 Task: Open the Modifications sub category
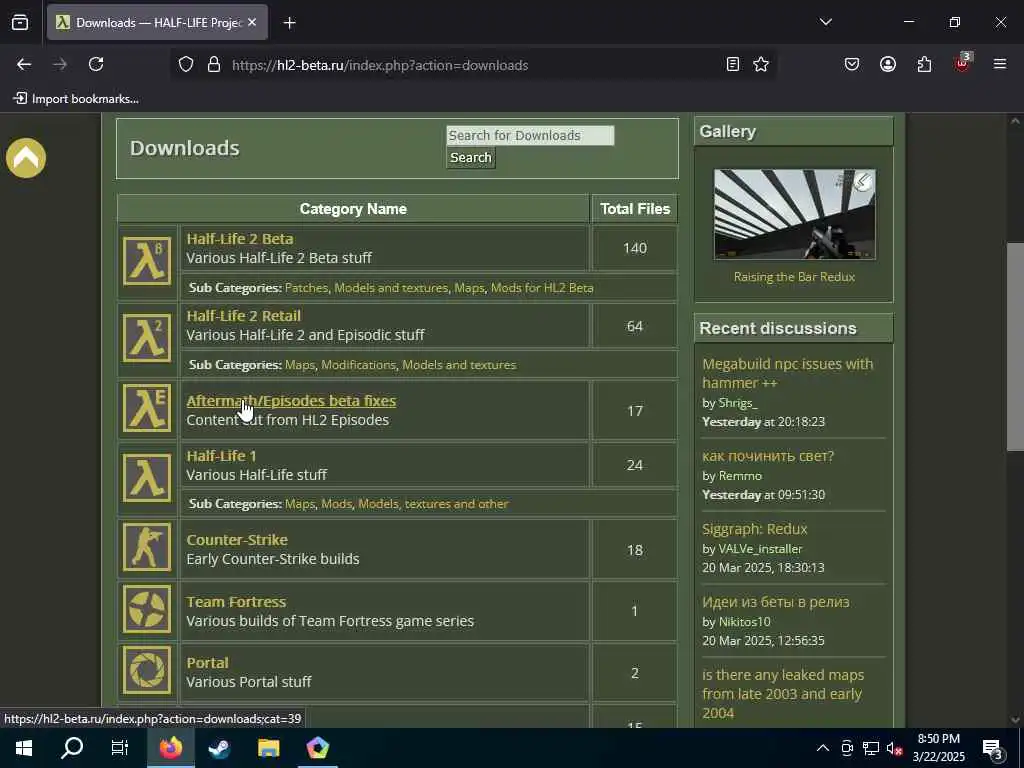[x=359, y=365]
